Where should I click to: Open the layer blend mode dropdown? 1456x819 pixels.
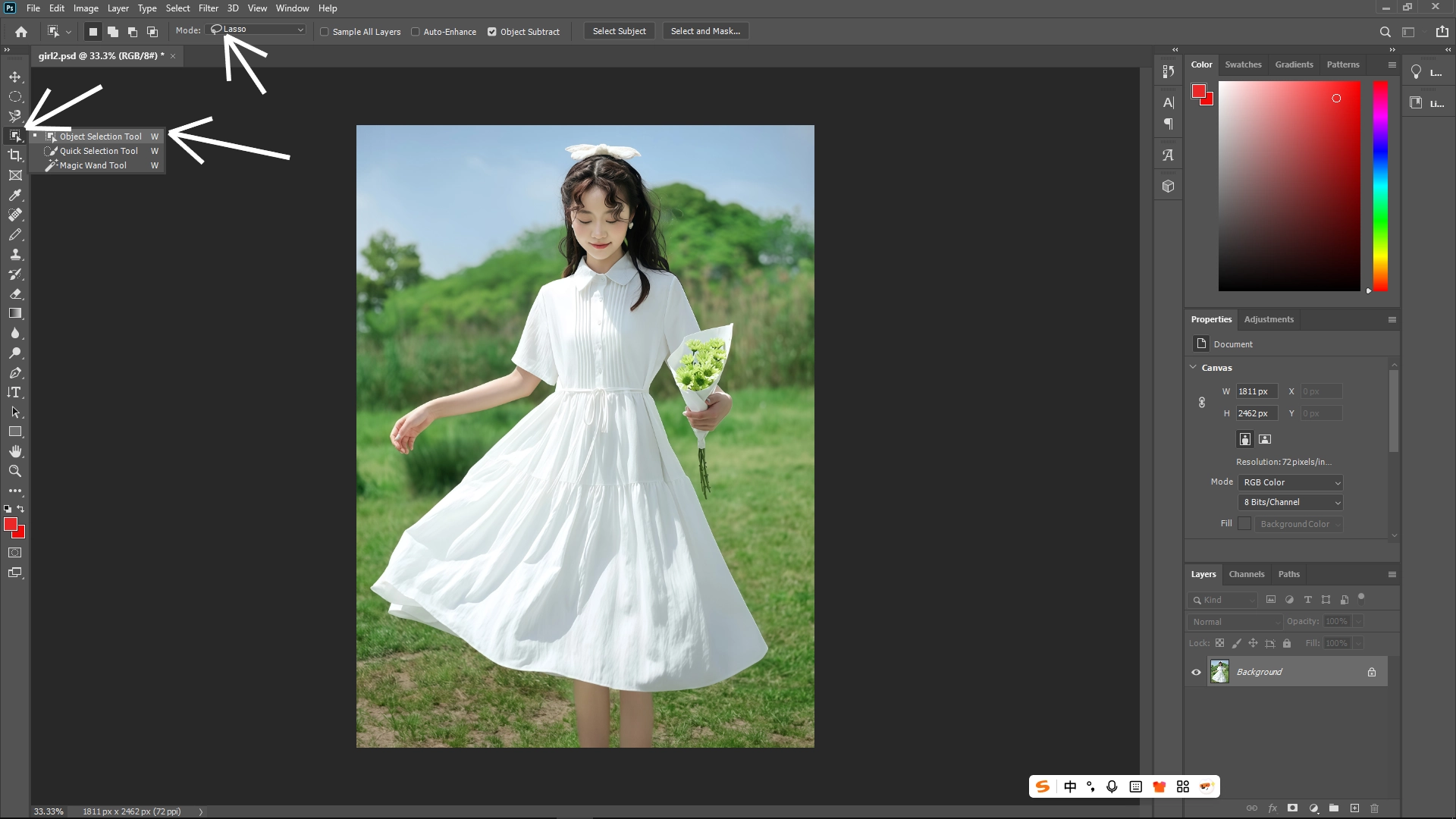point(1234,621)
